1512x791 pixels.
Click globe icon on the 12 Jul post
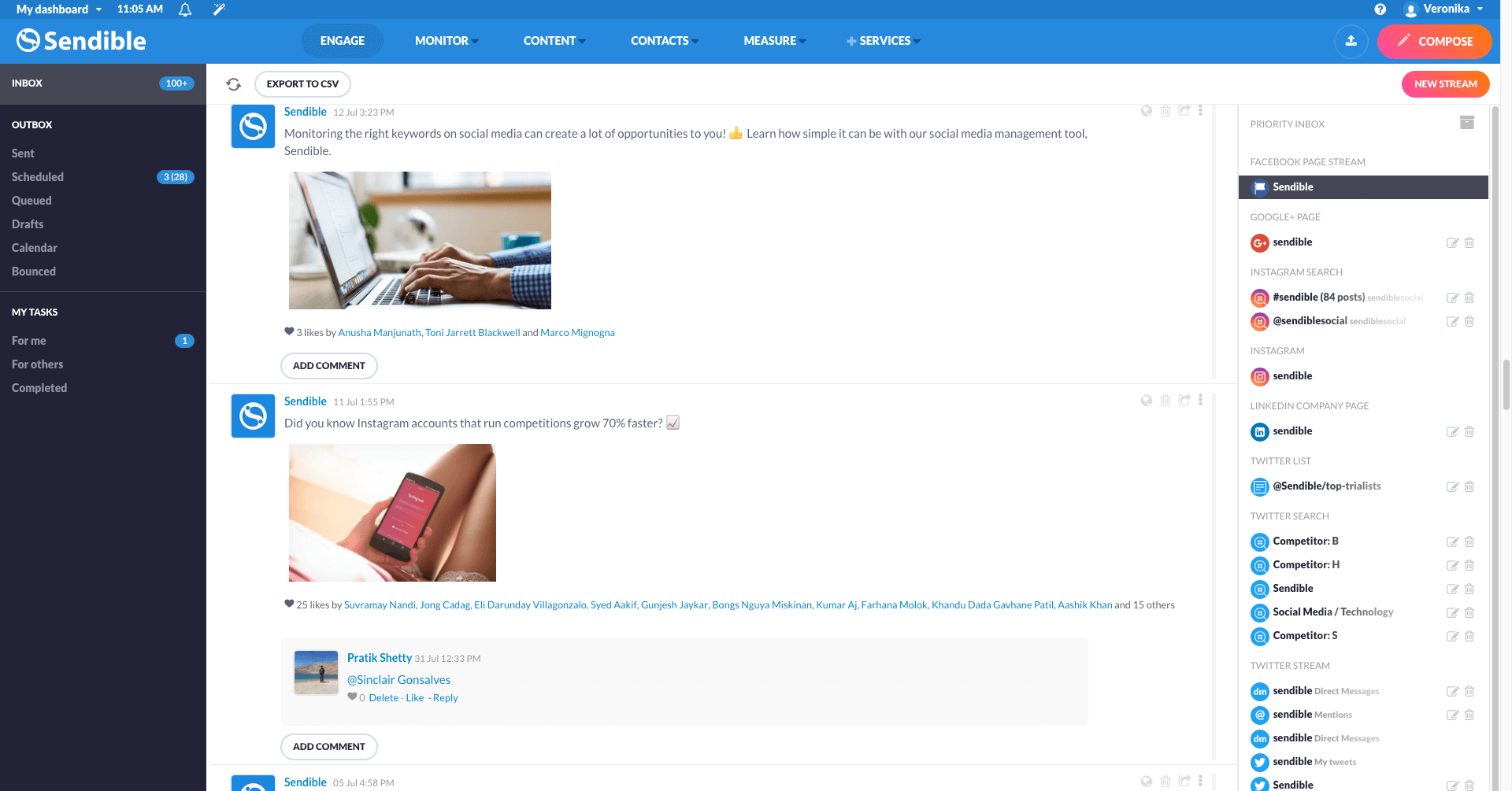[1147, 111]
